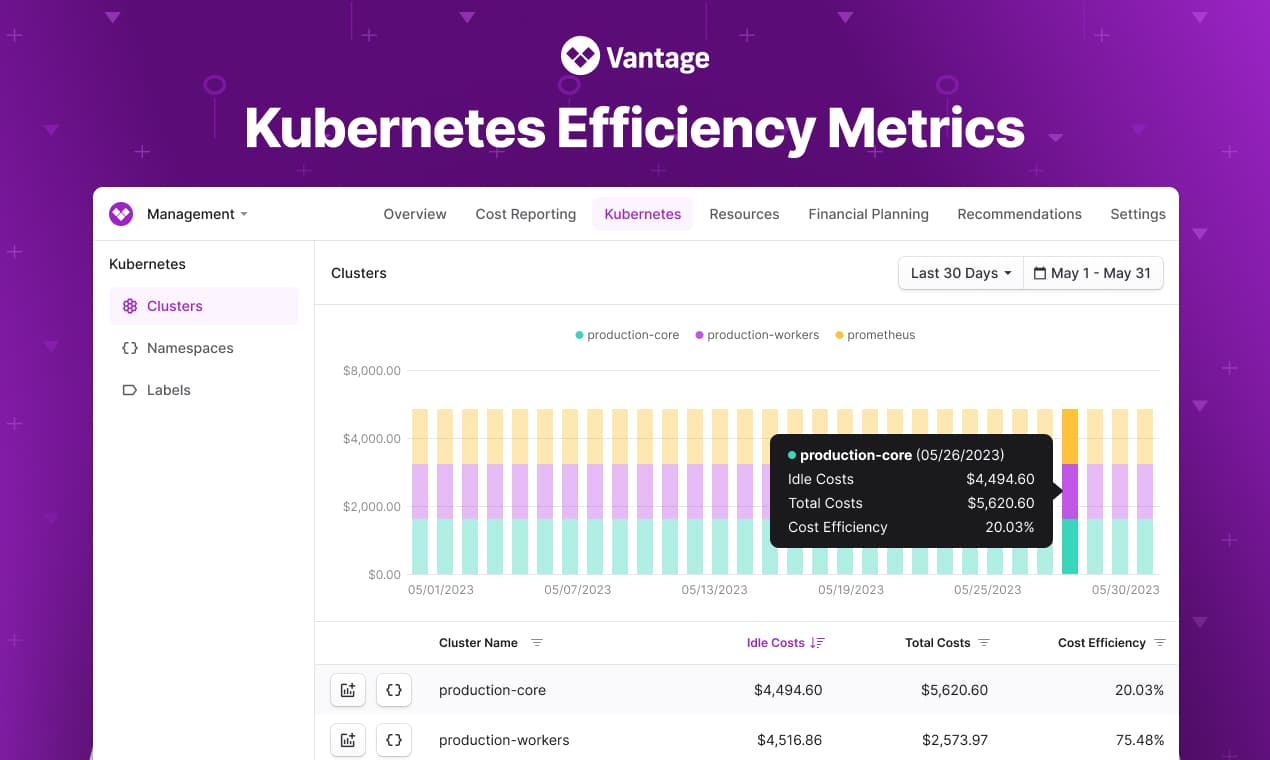Click the chart report icon for production-core
The height and width of the screenshot is (760, 1270).
point(347,690)
